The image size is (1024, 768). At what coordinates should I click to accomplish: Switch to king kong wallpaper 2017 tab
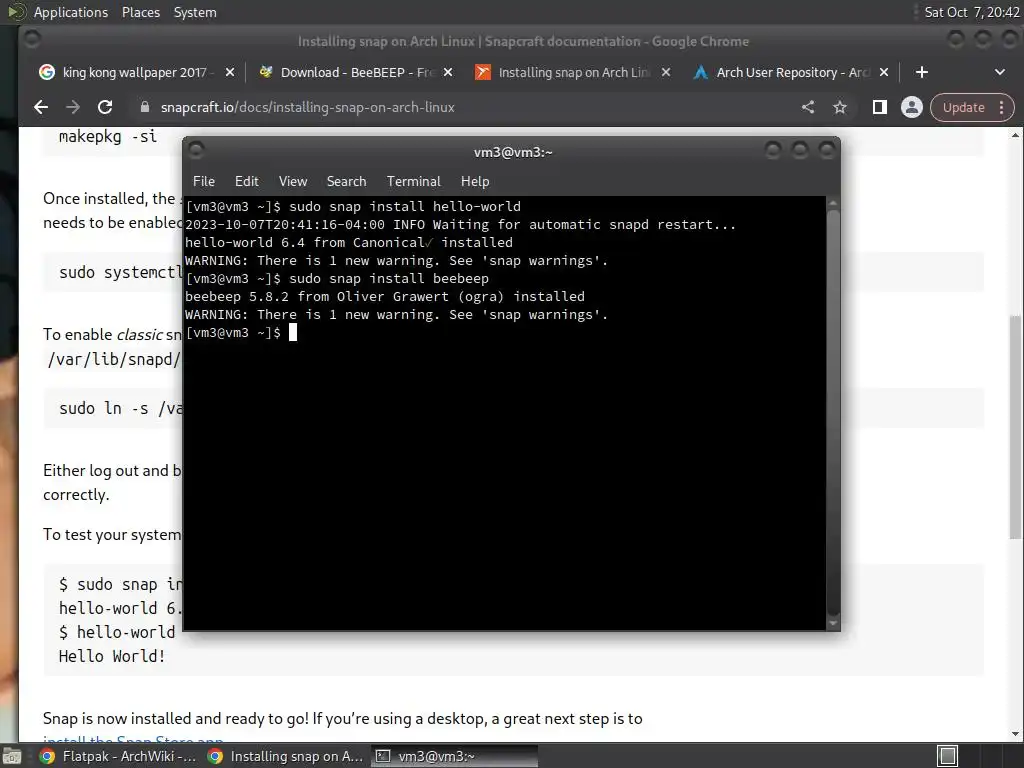[x=135, y=72]
